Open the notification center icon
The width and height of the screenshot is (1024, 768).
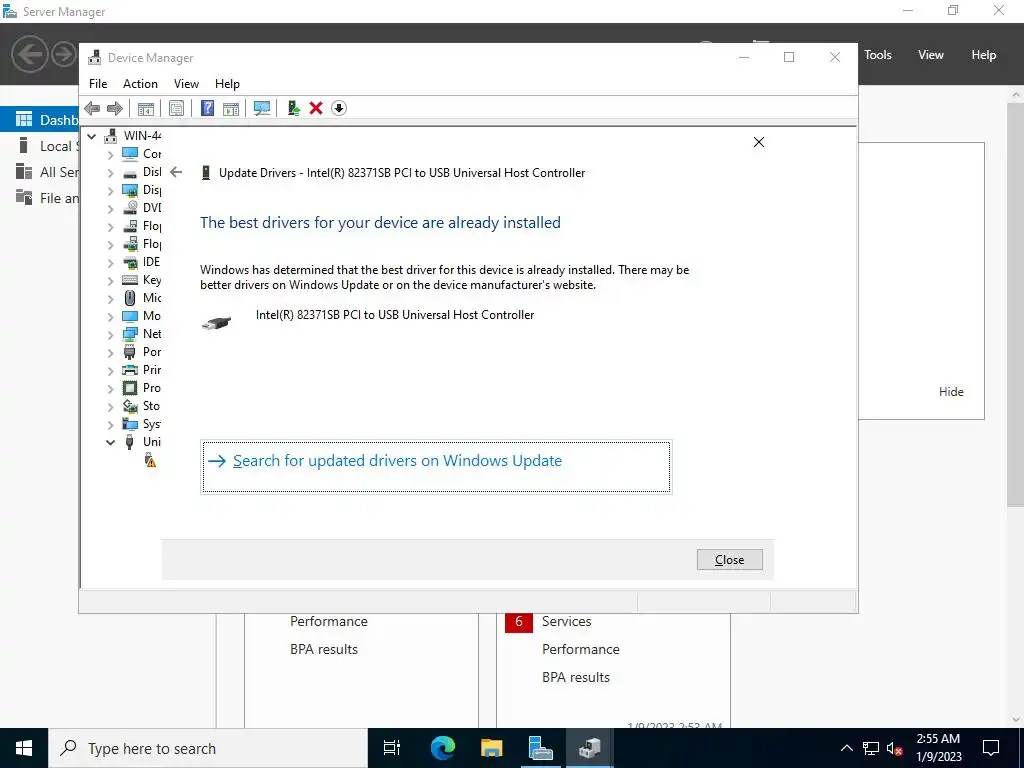pos(991,748)
